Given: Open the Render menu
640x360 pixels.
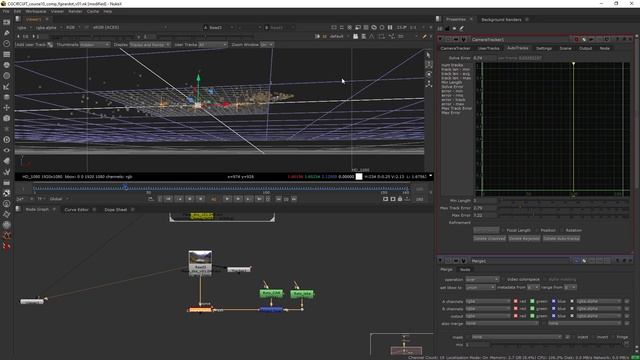Looking at the screenshot, I should [x=75, y=11].
